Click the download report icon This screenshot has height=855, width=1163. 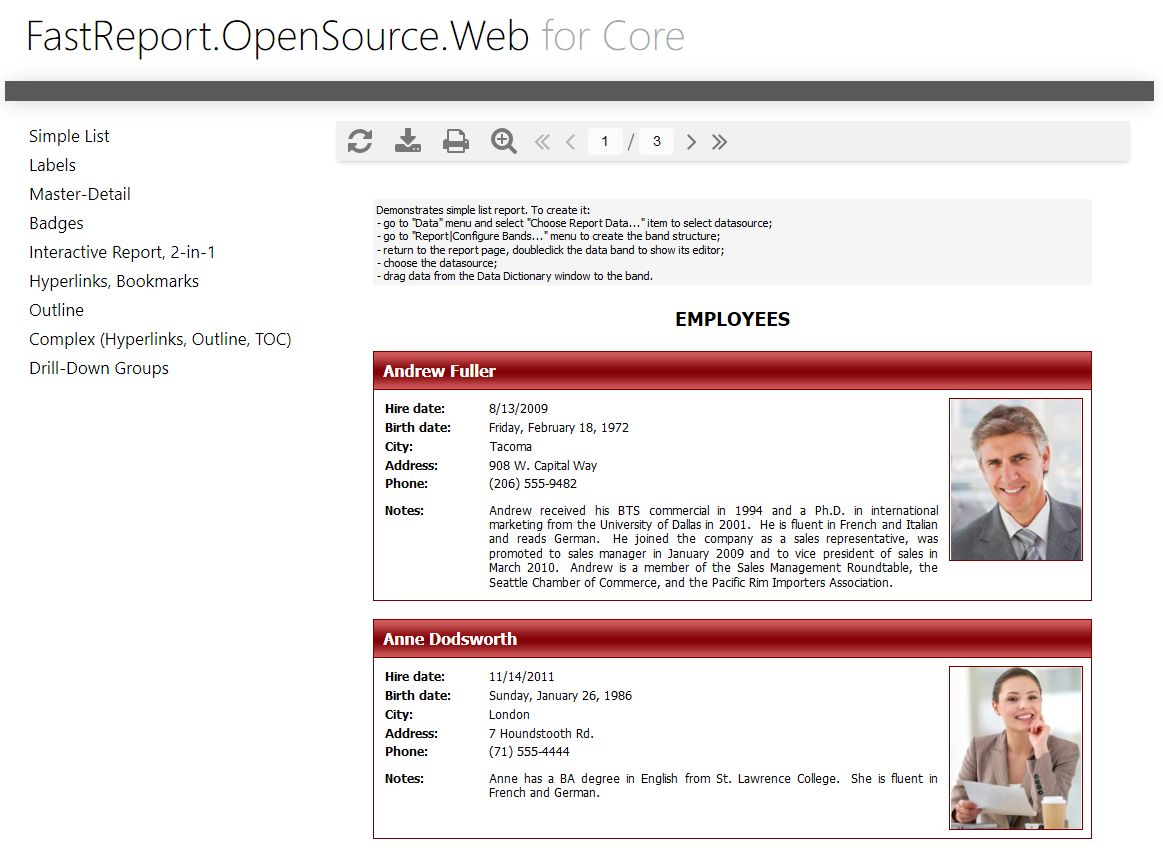pyautogui.click(x=407, y=141)
